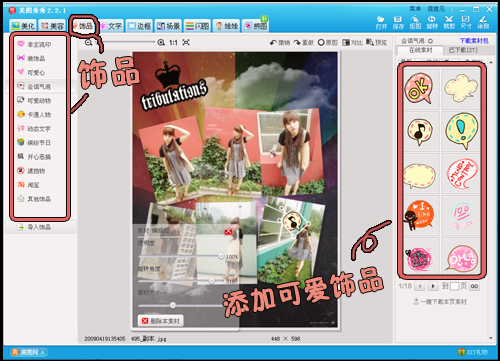The image size is (500, 361).
Task: Click the zoom-out magnifier icon
Action: [88, 42]
